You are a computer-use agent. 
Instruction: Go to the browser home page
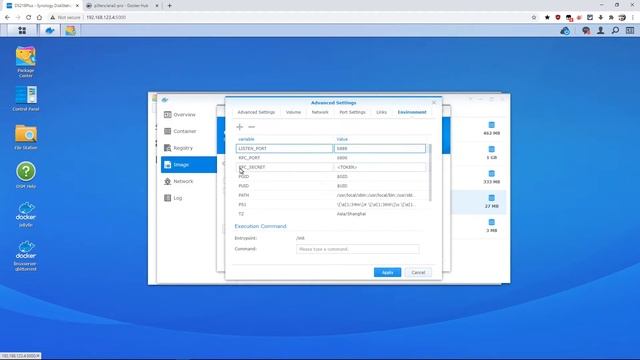39,18
